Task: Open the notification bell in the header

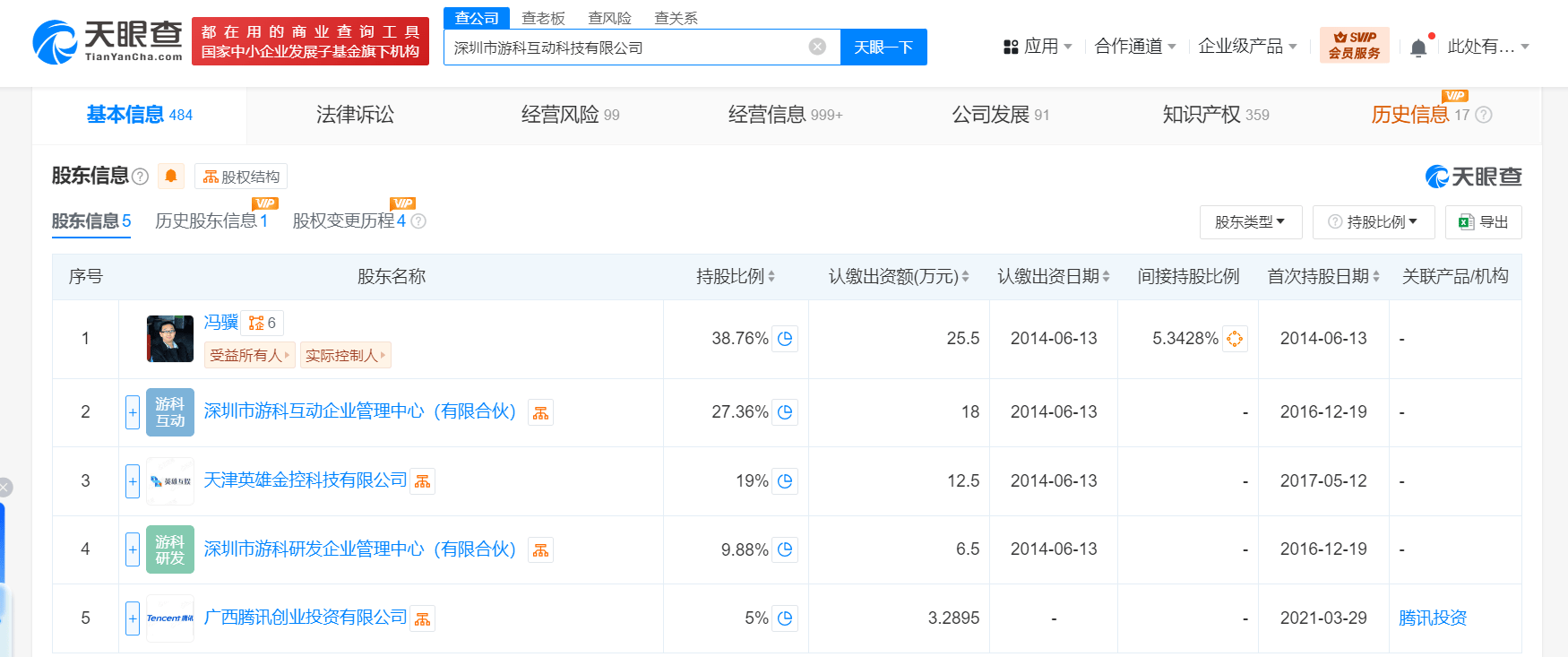Action: [1418, 48]
